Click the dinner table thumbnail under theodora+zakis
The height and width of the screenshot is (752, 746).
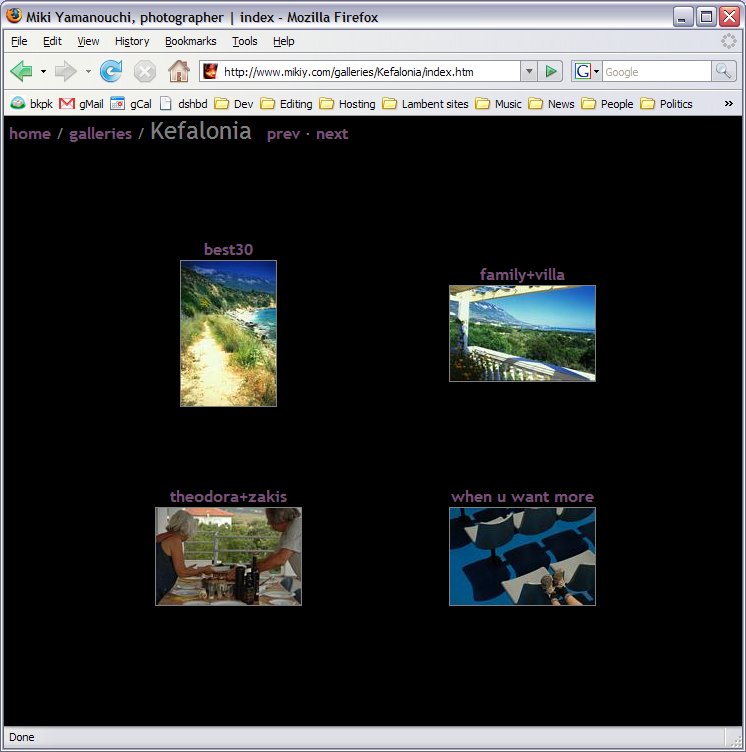pyautogui.click(x=228, y=556)
